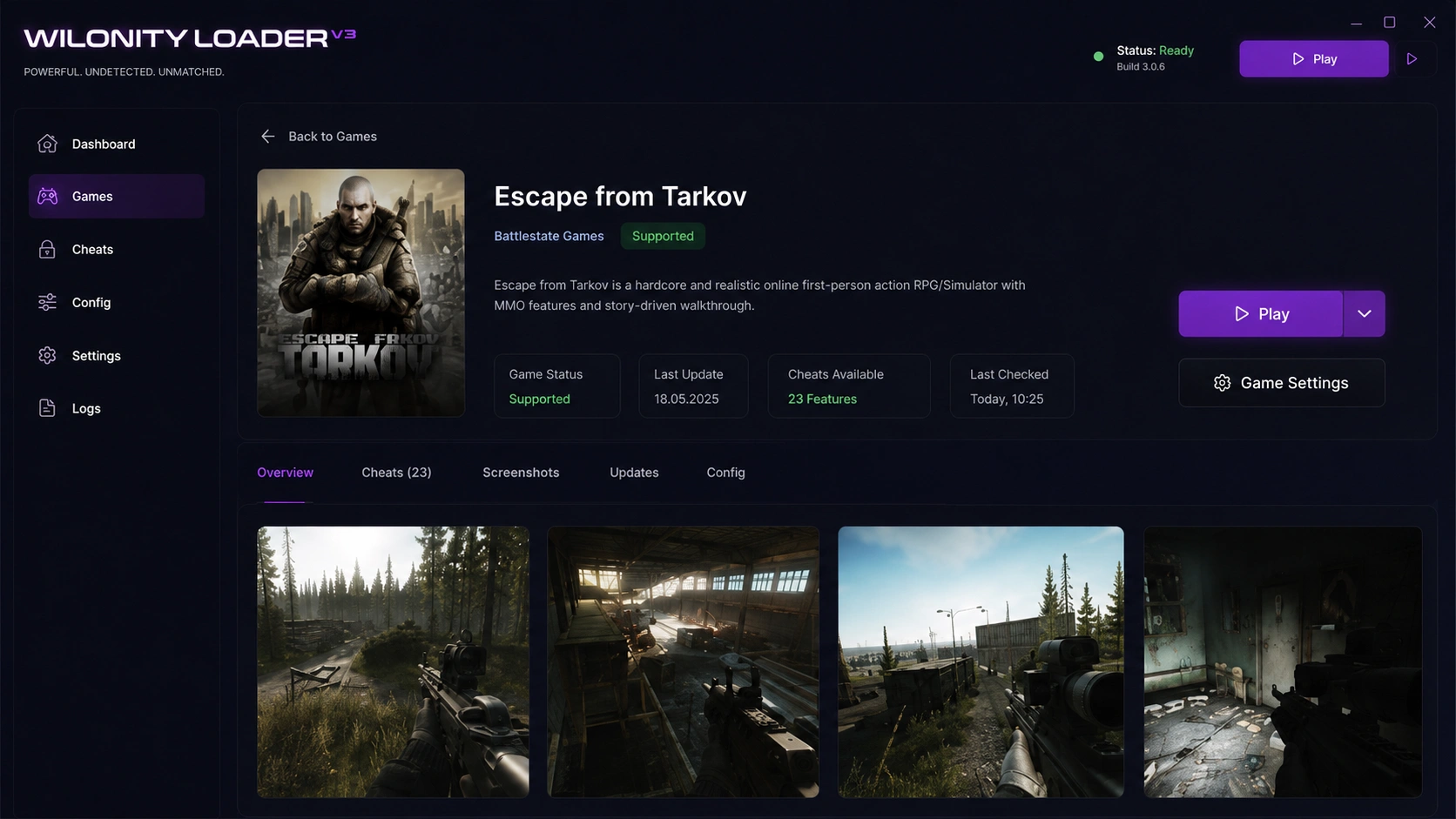
Task: Open the Screenshots tab
Action: (x=521, y=473)
